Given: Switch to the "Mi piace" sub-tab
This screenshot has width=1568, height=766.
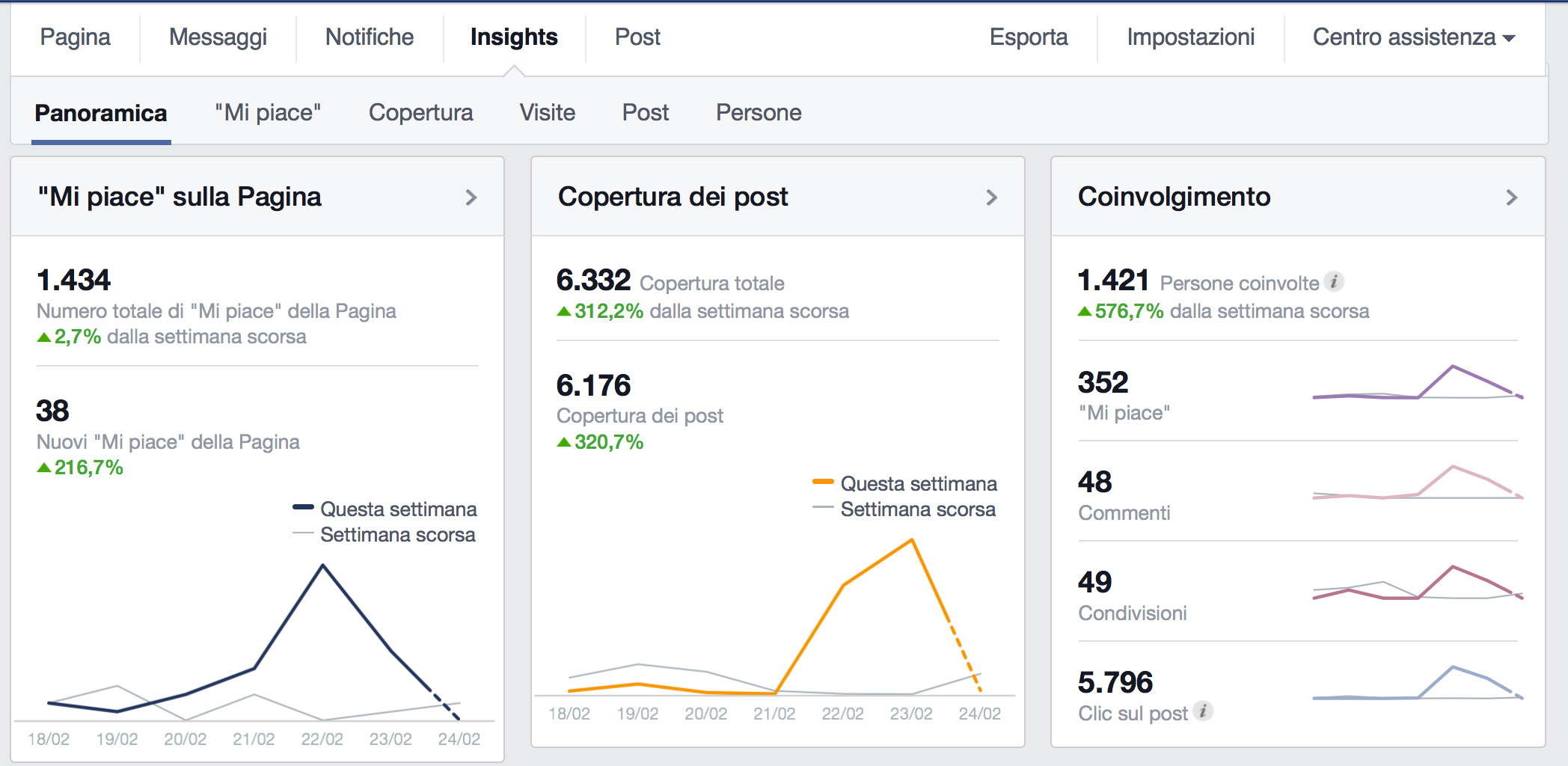Looking at the screenshot, I should (x=268, y=113).
